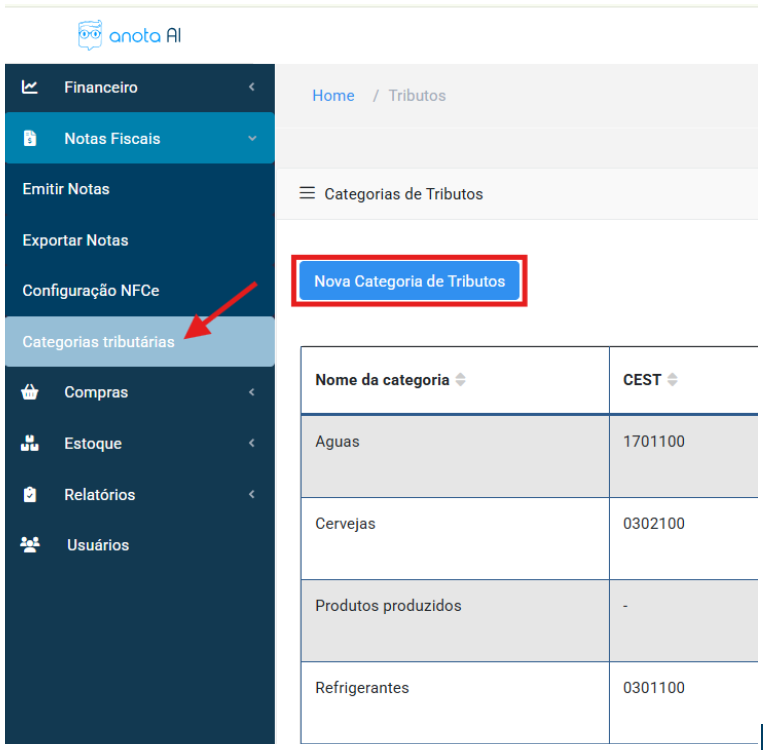
Task: Expand the Relatórios submenu arrow
Action: click(252, 494)
